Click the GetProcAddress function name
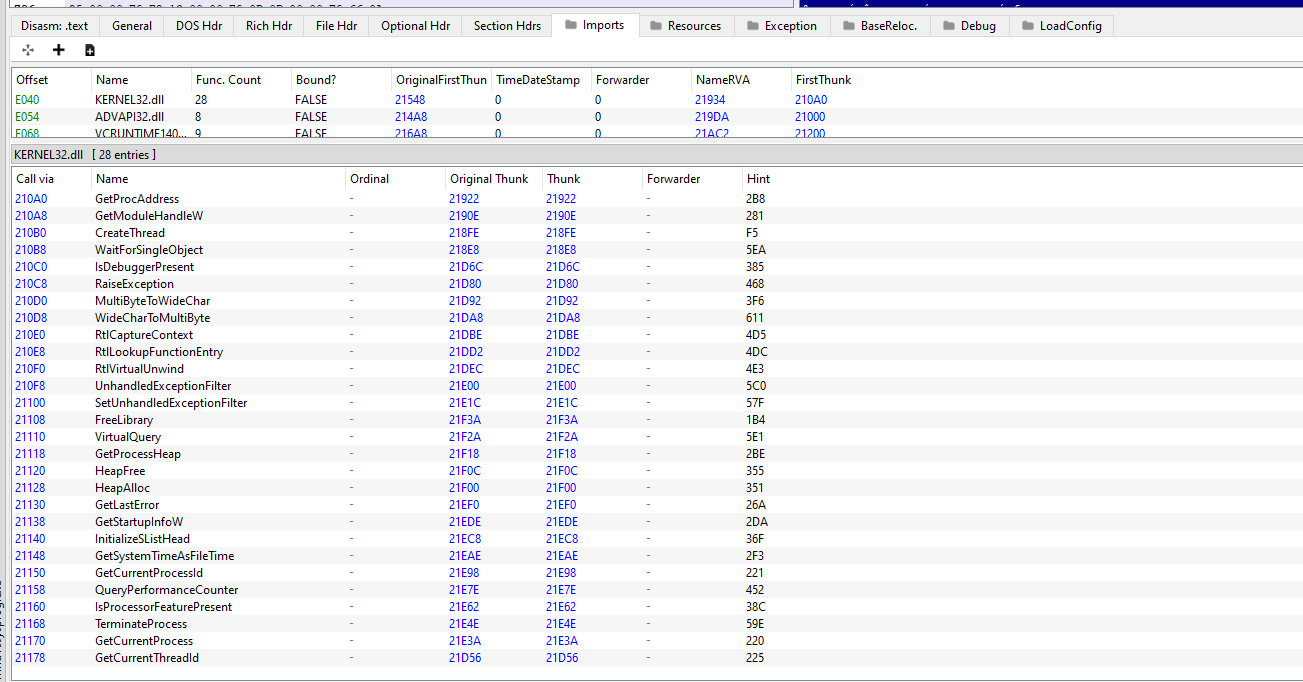 coord(137,199)
